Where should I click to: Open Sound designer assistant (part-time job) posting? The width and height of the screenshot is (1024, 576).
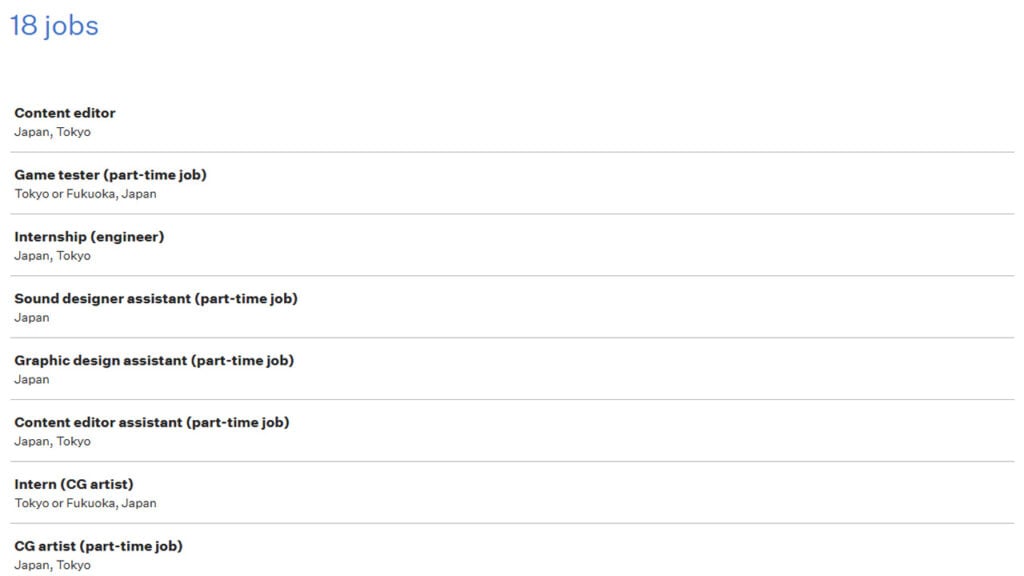tap(156, 299)
